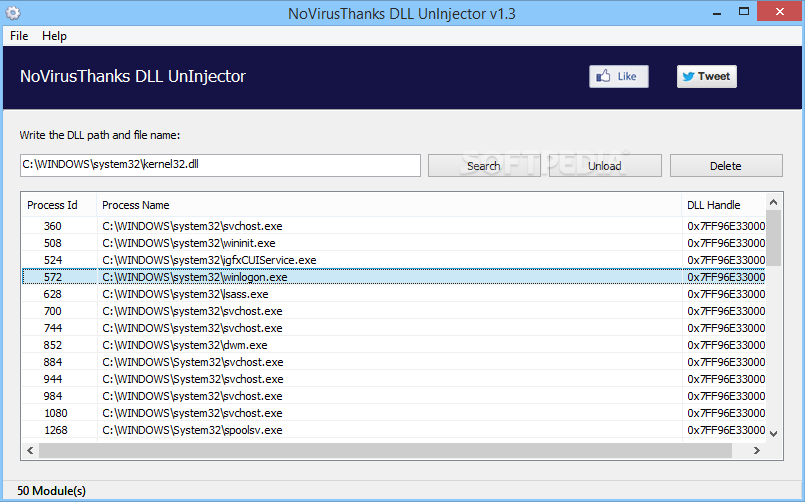Click Process Id cell 572

53,277
